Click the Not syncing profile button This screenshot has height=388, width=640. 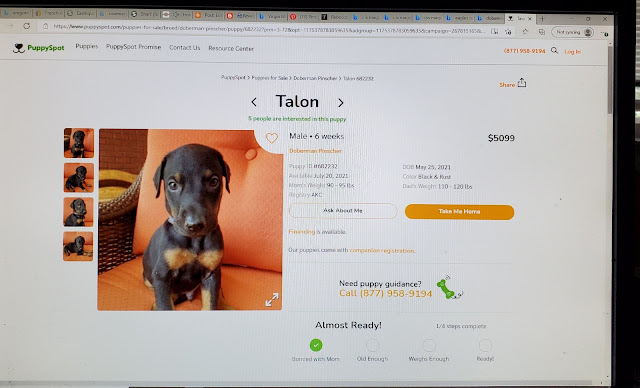click(572, 32)
